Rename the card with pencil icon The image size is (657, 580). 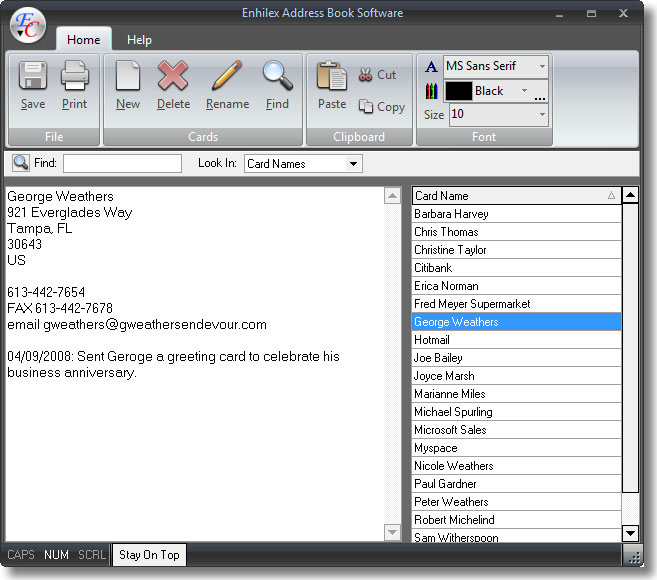[x=227, y=85]
